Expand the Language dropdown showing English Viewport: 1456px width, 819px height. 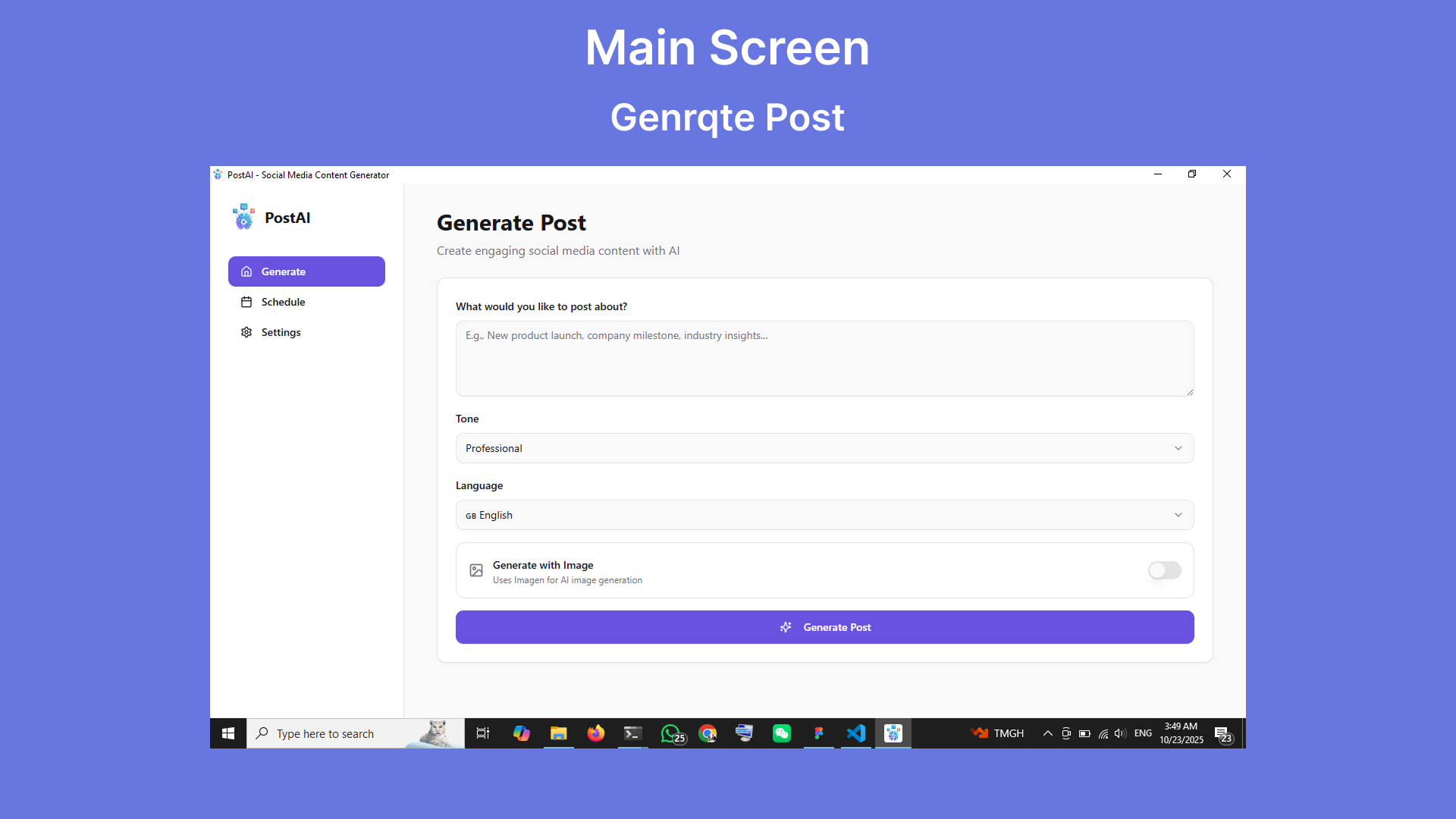[824, 515]
